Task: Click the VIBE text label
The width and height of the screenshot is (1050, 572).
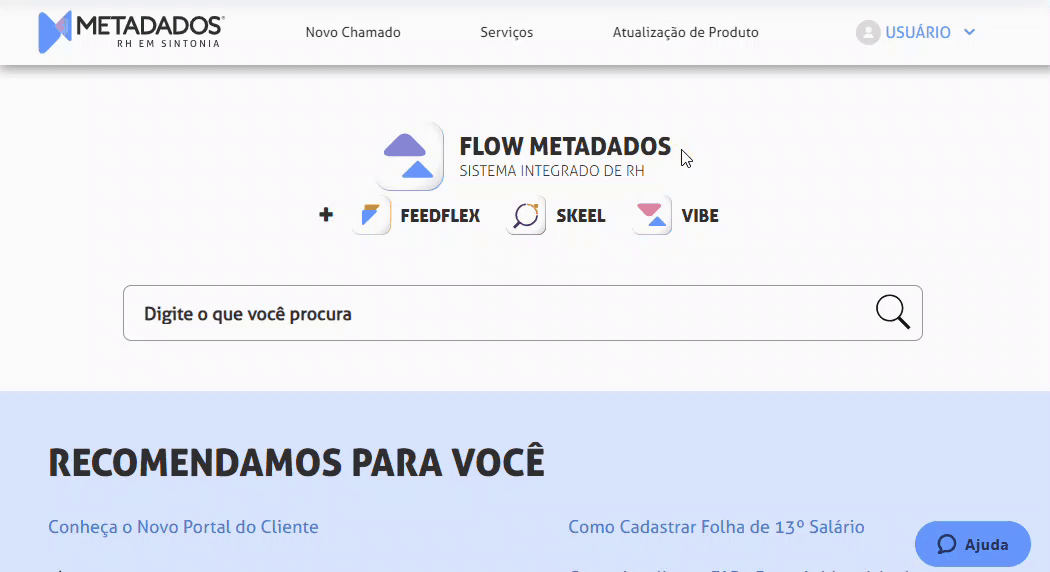Action: point(700,216)
